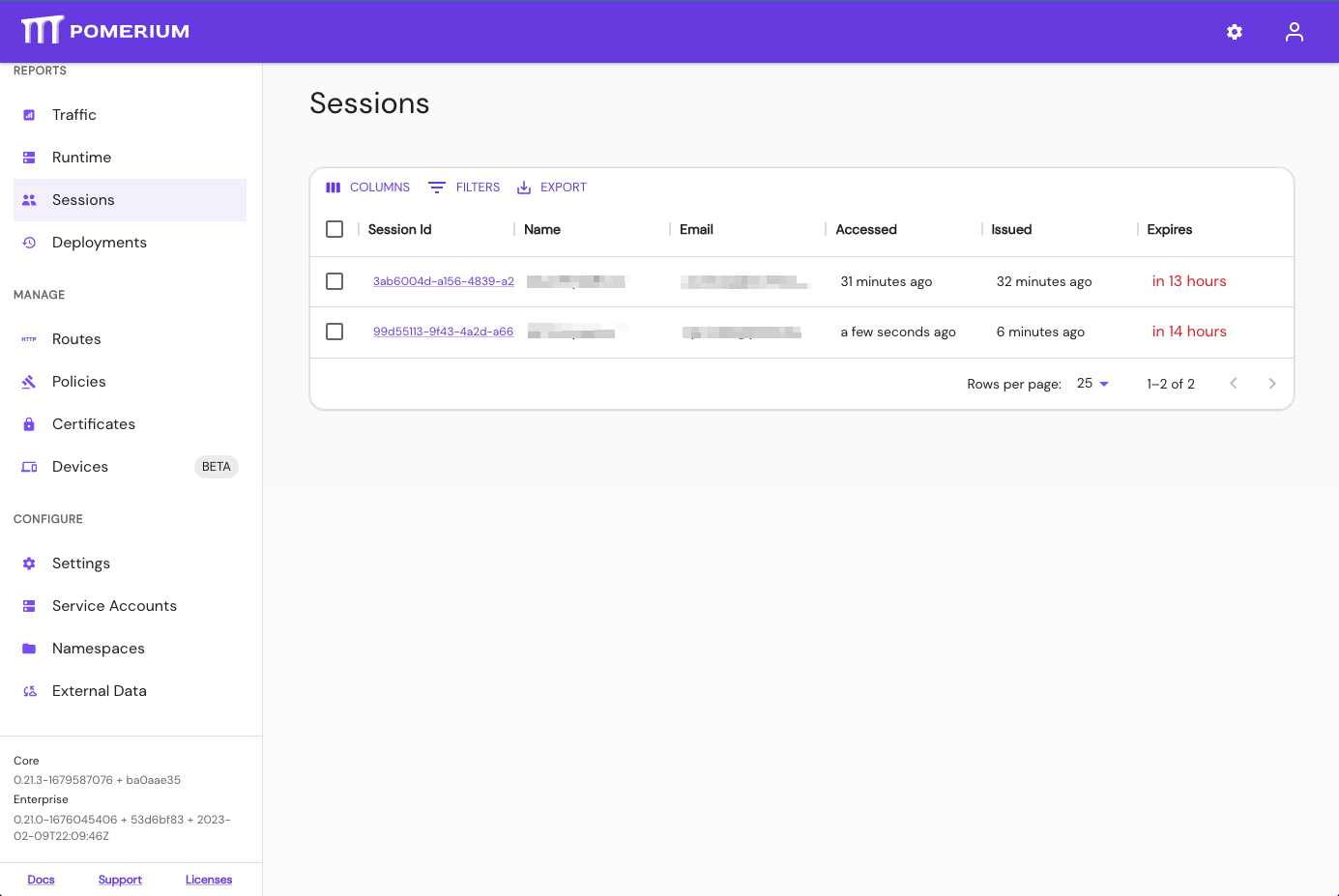Click the sidebar Settings gear icon
The image size is (1339, 896).
point(29,564)
